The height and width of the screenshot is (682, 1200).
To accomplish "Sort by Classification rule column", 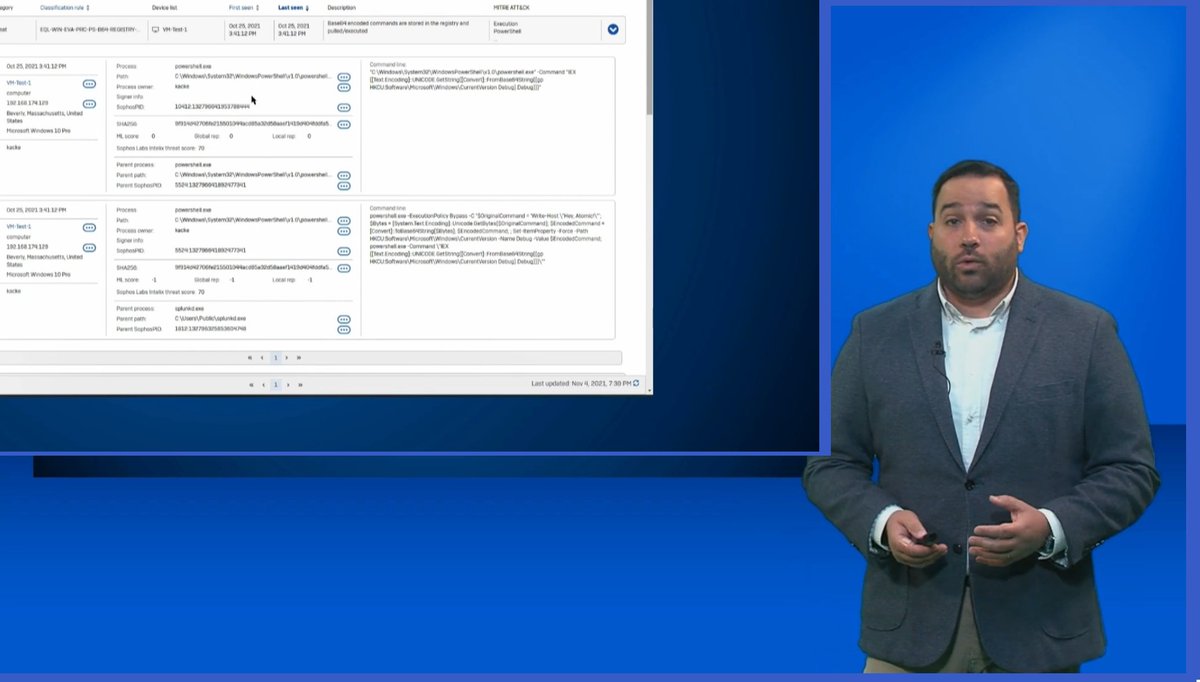I will click(65, 7).
